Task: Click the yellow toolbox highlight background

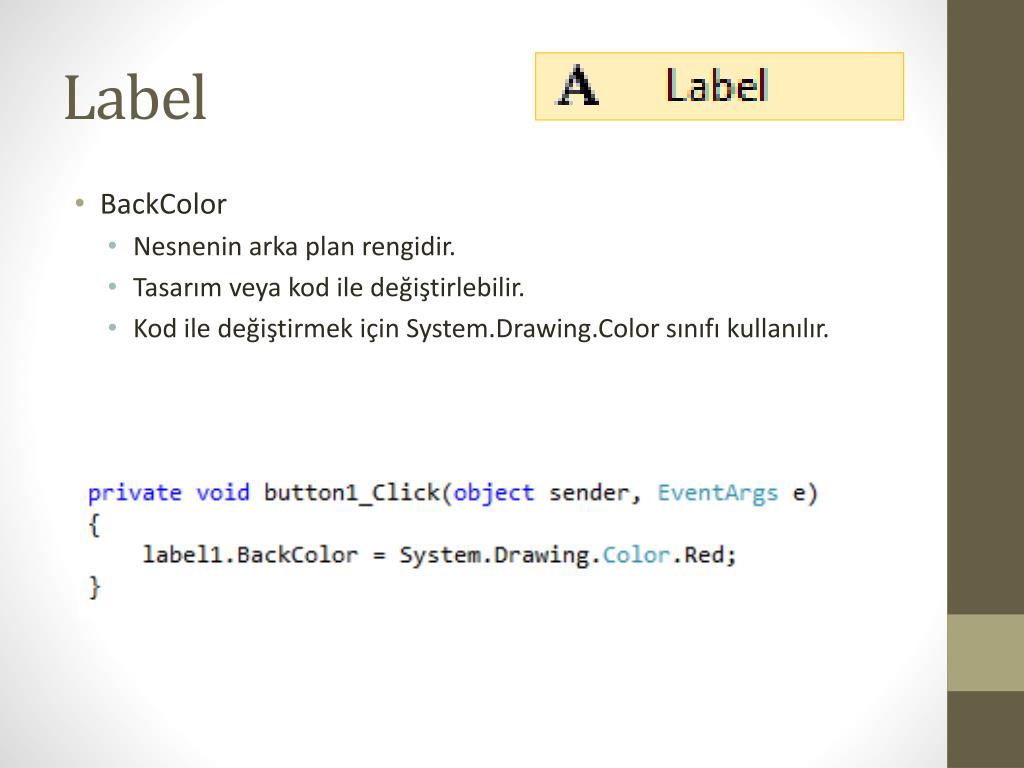Action: click(x=719, y=86)
